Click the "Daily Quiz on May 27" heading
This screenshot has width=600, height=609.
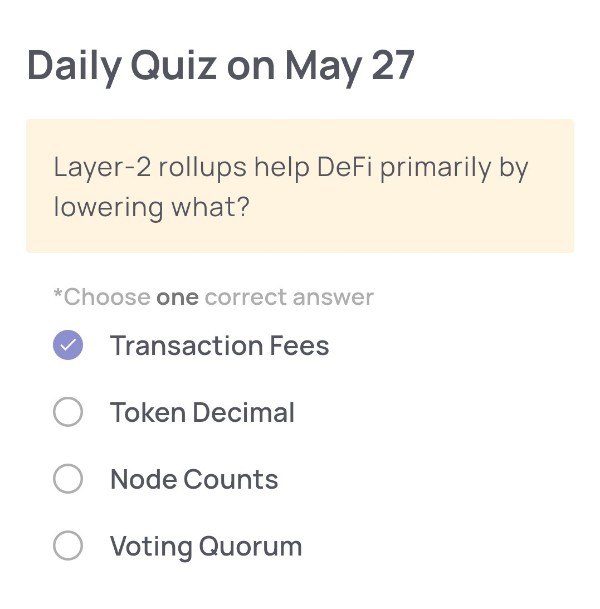tap(221, 67)
